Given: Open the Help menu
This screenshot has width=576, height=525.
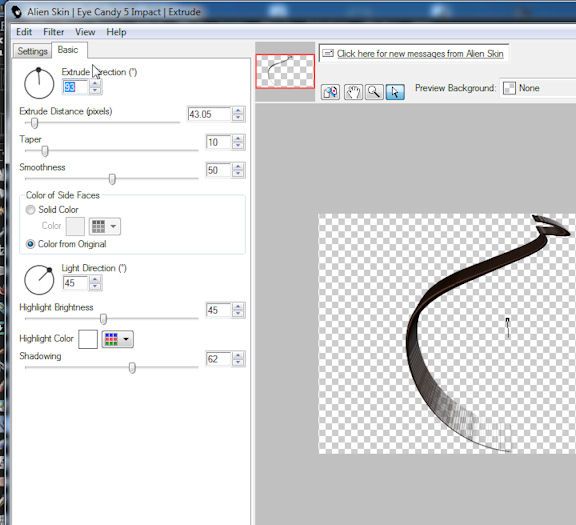Looking at the screenshot, I should pos(116,32).
